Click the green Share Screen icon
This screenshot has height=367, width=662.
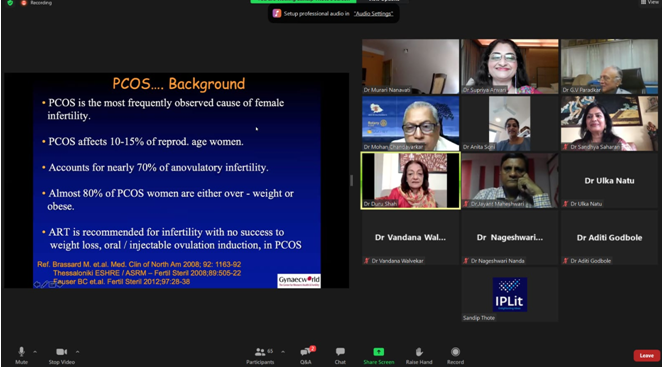tap(379, 351)
